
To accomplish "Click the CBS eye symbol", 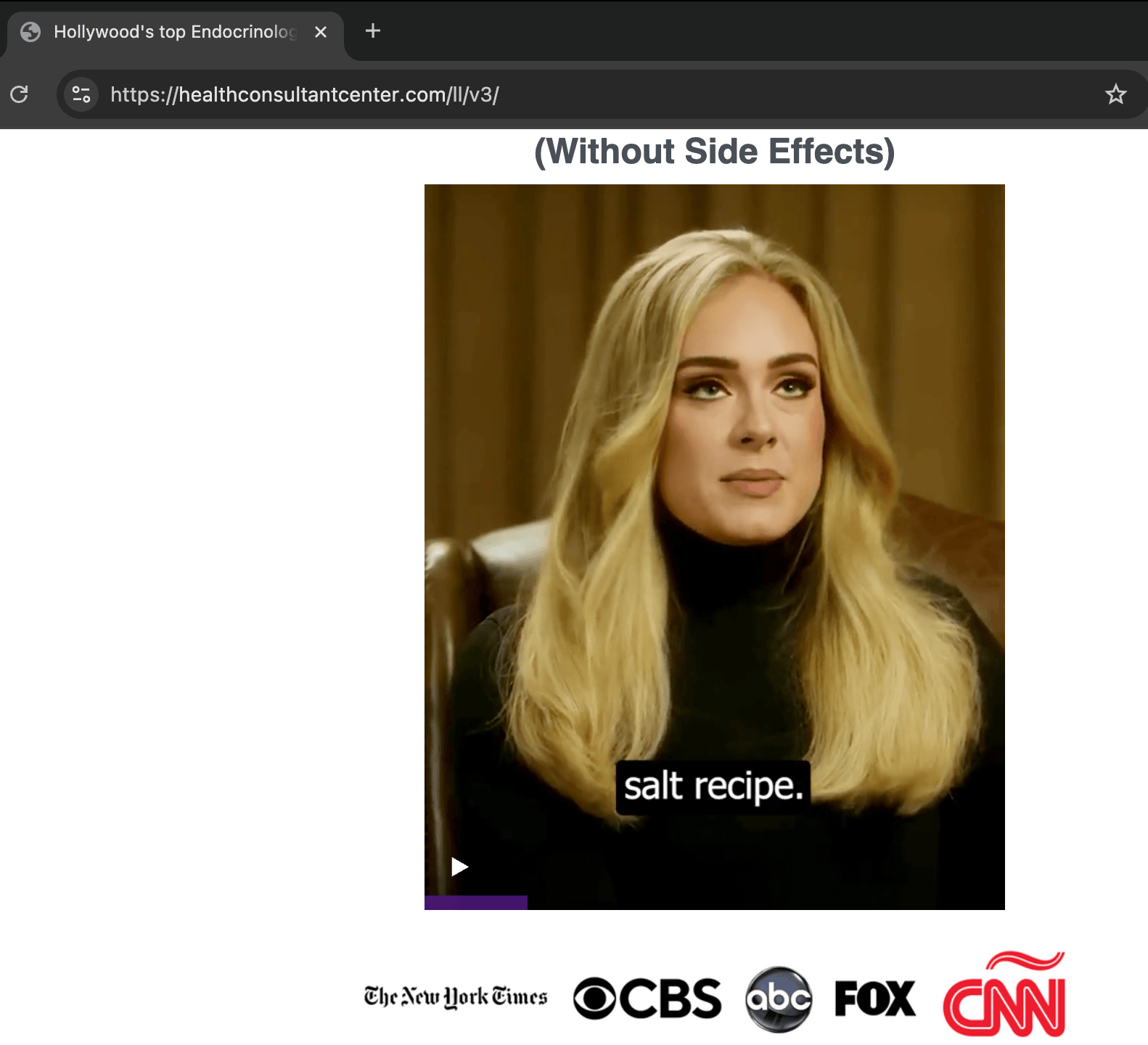I will coord(595,999).
